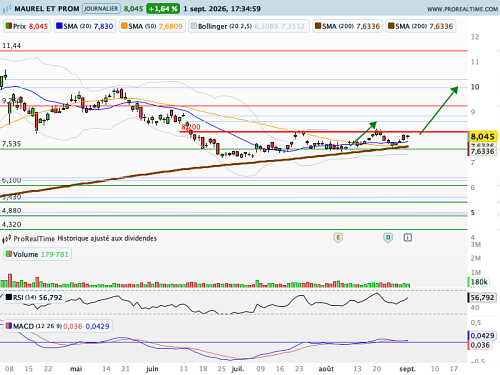Image resolution: width=500 pixels, height=375 pixels.
Task: Click the juil. label on time axis
Action: [x=238, y=369]
